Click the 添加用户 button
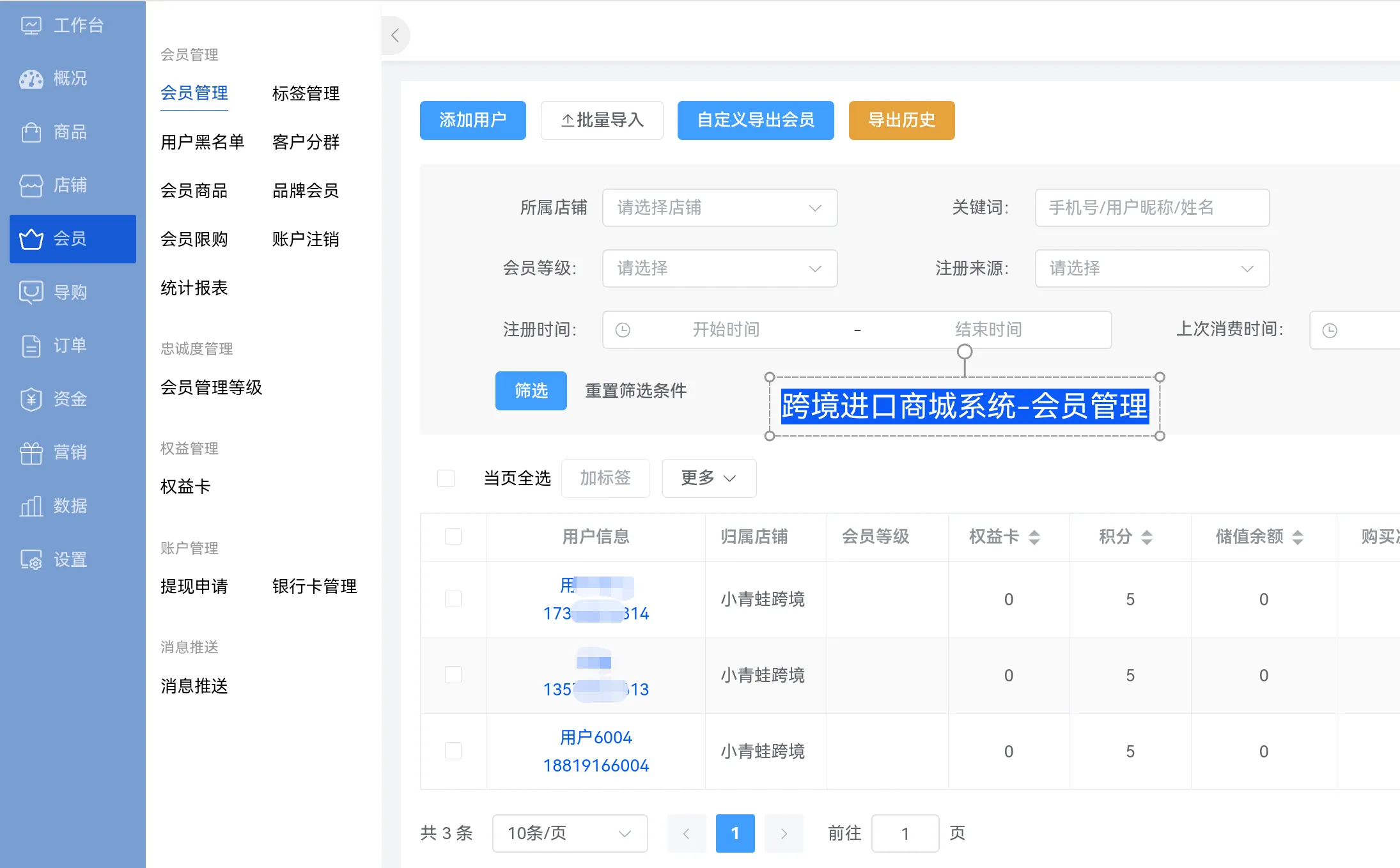1400x868 pixels. (x=473, y=120)
